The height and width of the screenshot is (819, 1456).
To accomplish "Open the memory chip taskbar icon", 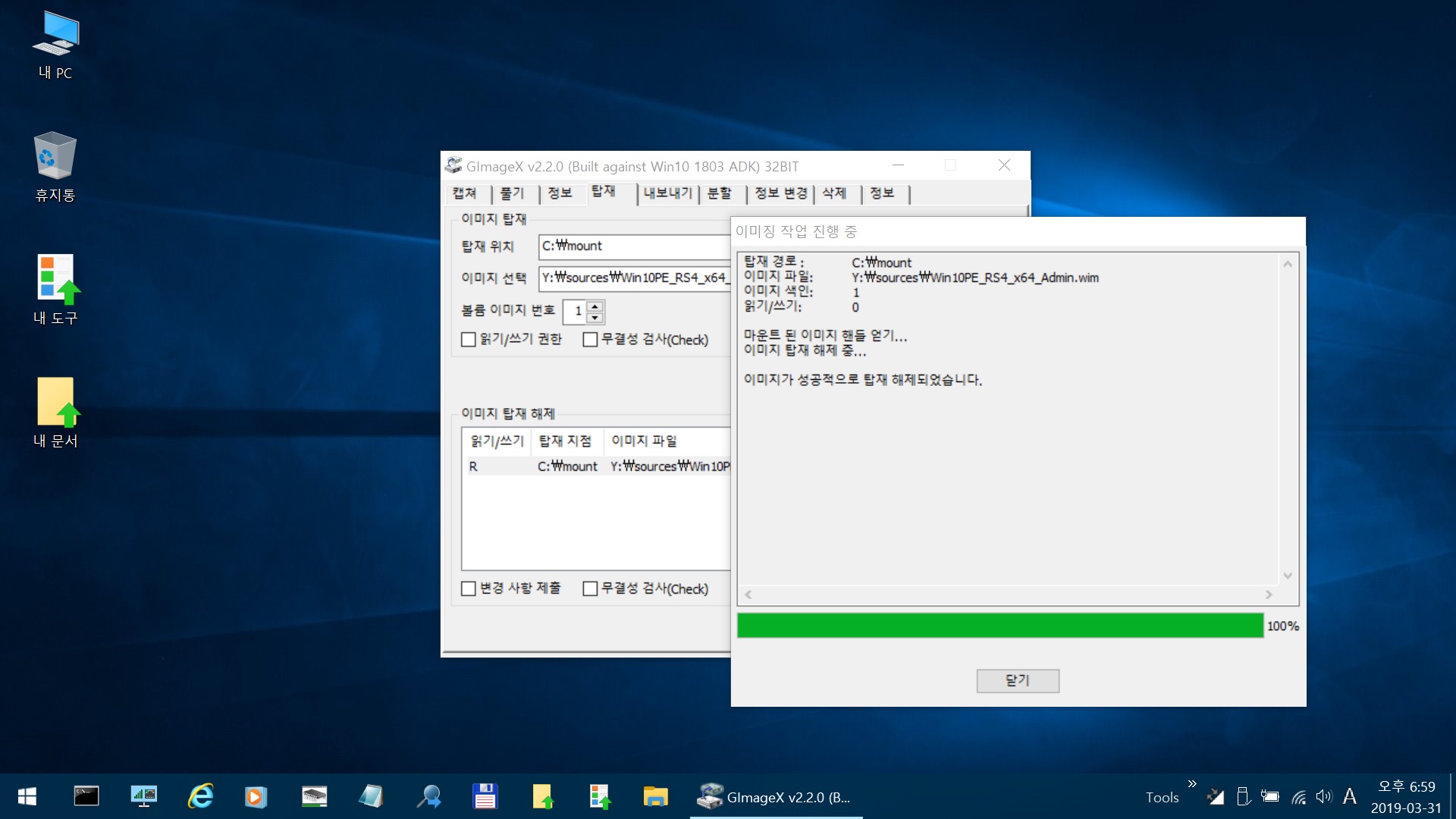I will tap(314, 796).
